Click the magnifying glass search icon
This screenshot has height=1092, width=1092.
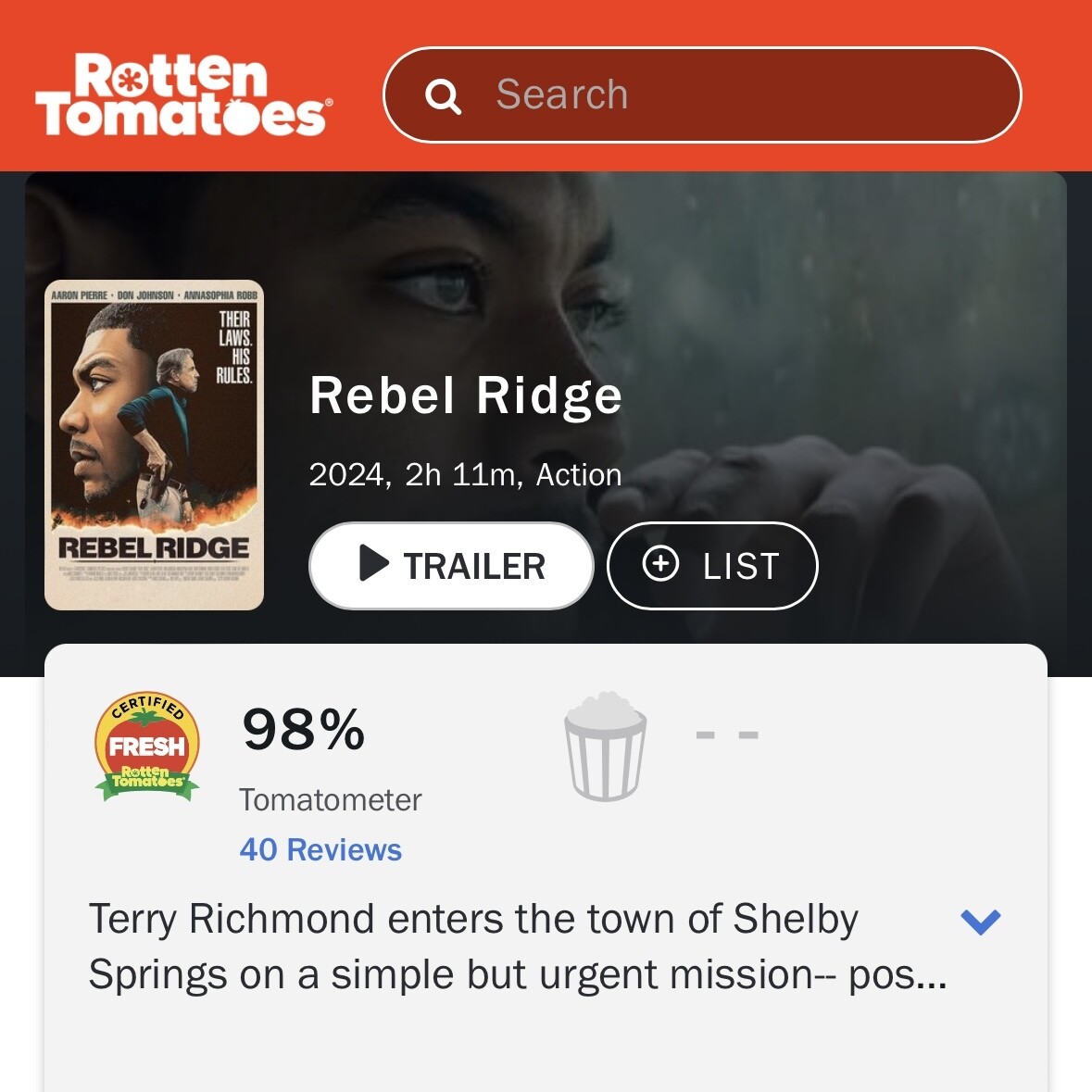(443, 95)
